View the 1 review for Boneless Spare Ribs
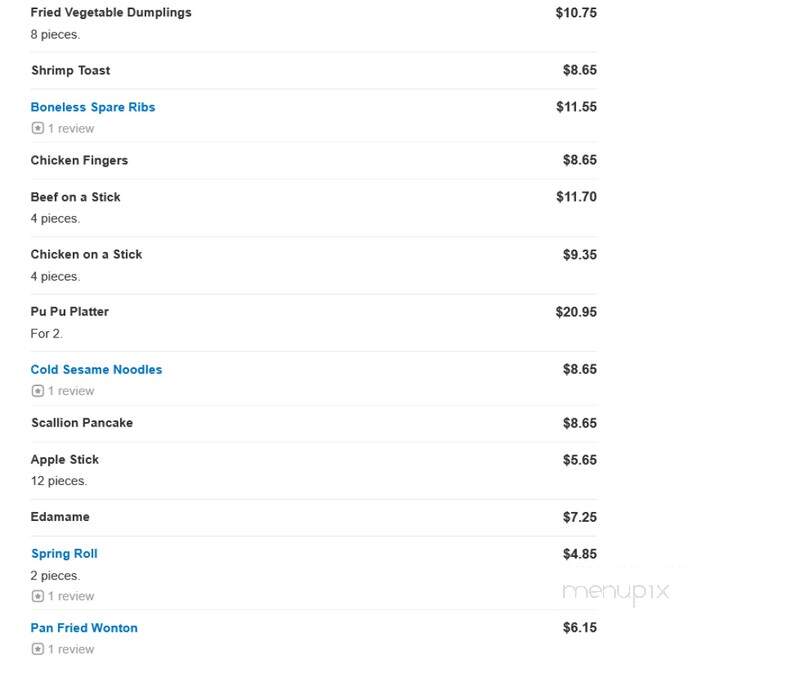 coord(71,129)
